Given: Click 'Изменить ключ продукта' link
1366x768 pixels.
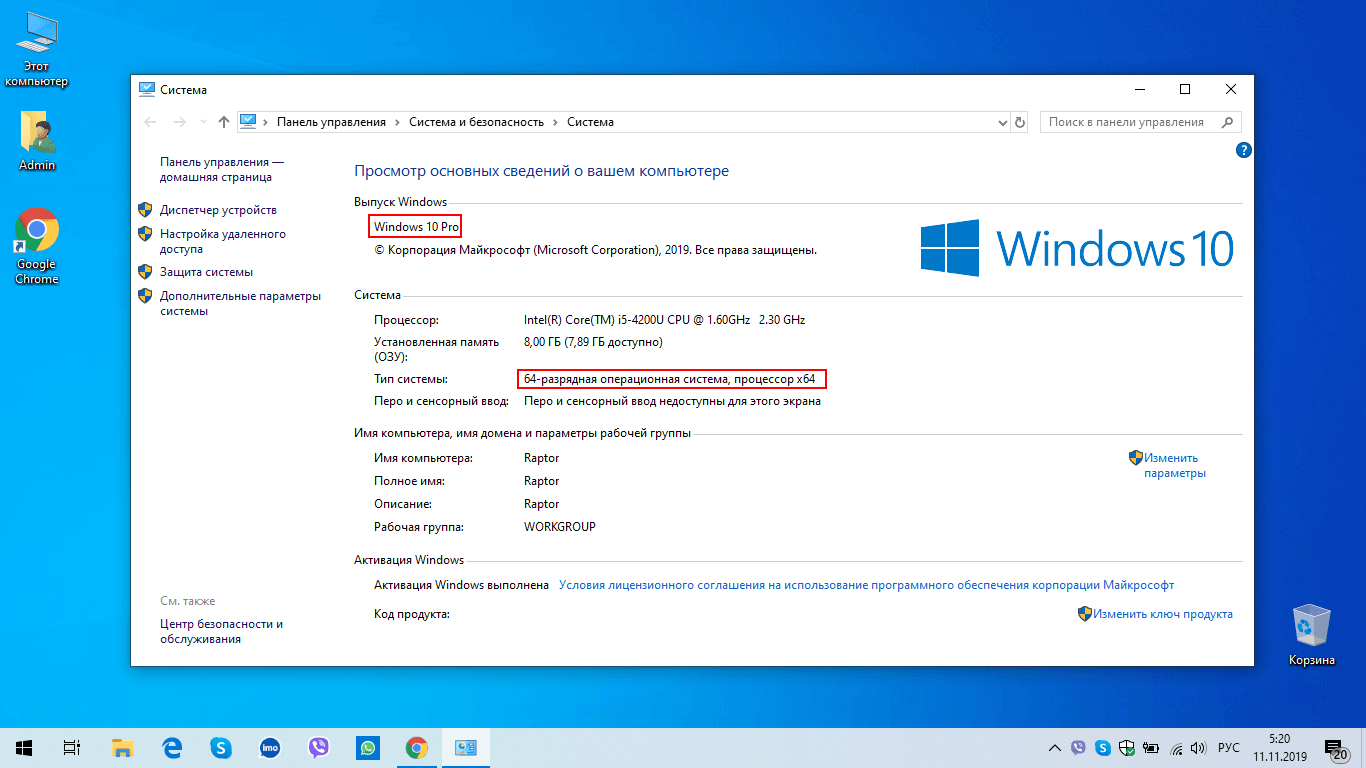Looking at the screenshot, I should click(x=1162, y=614).
